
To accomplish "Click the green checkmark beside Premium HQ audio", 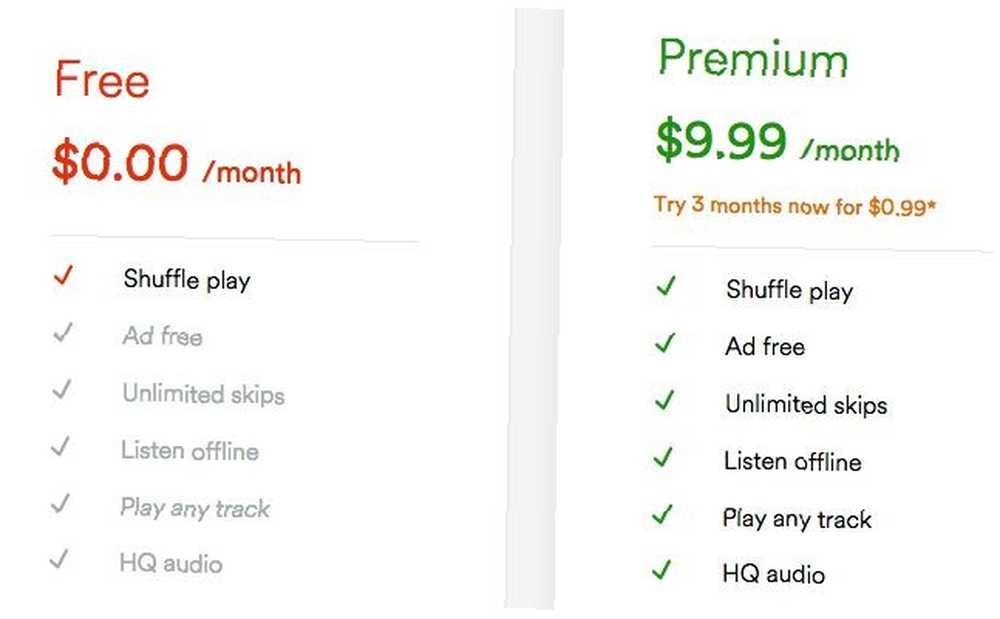I will (662, 569).
